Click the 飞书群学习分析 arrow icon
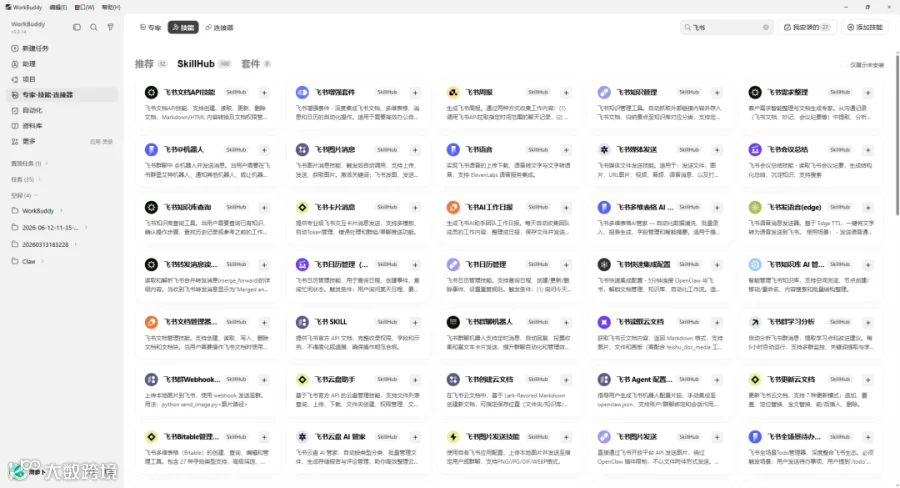Viewport: 900px width, 488px height. (x=755, y=322)
